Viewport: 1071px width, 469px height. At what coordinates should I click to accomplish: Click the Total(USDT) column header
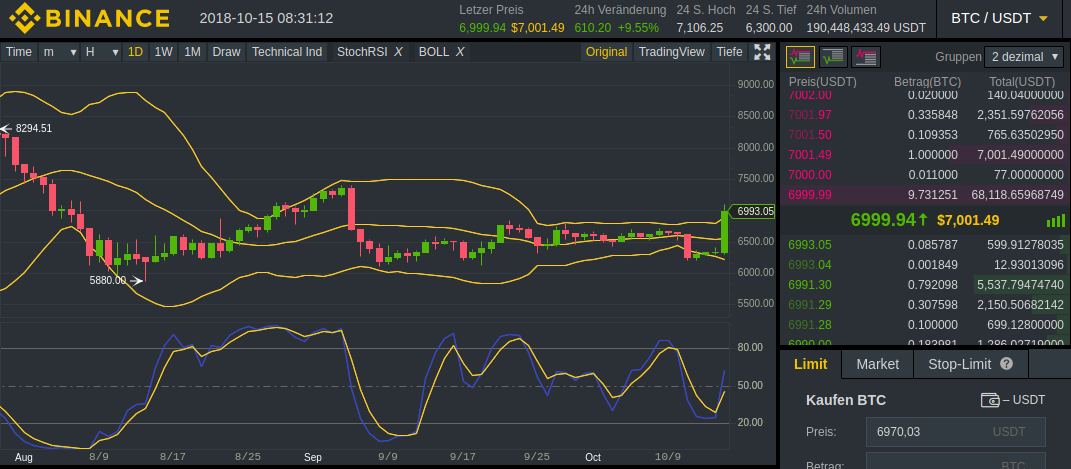coord(1022,82)
